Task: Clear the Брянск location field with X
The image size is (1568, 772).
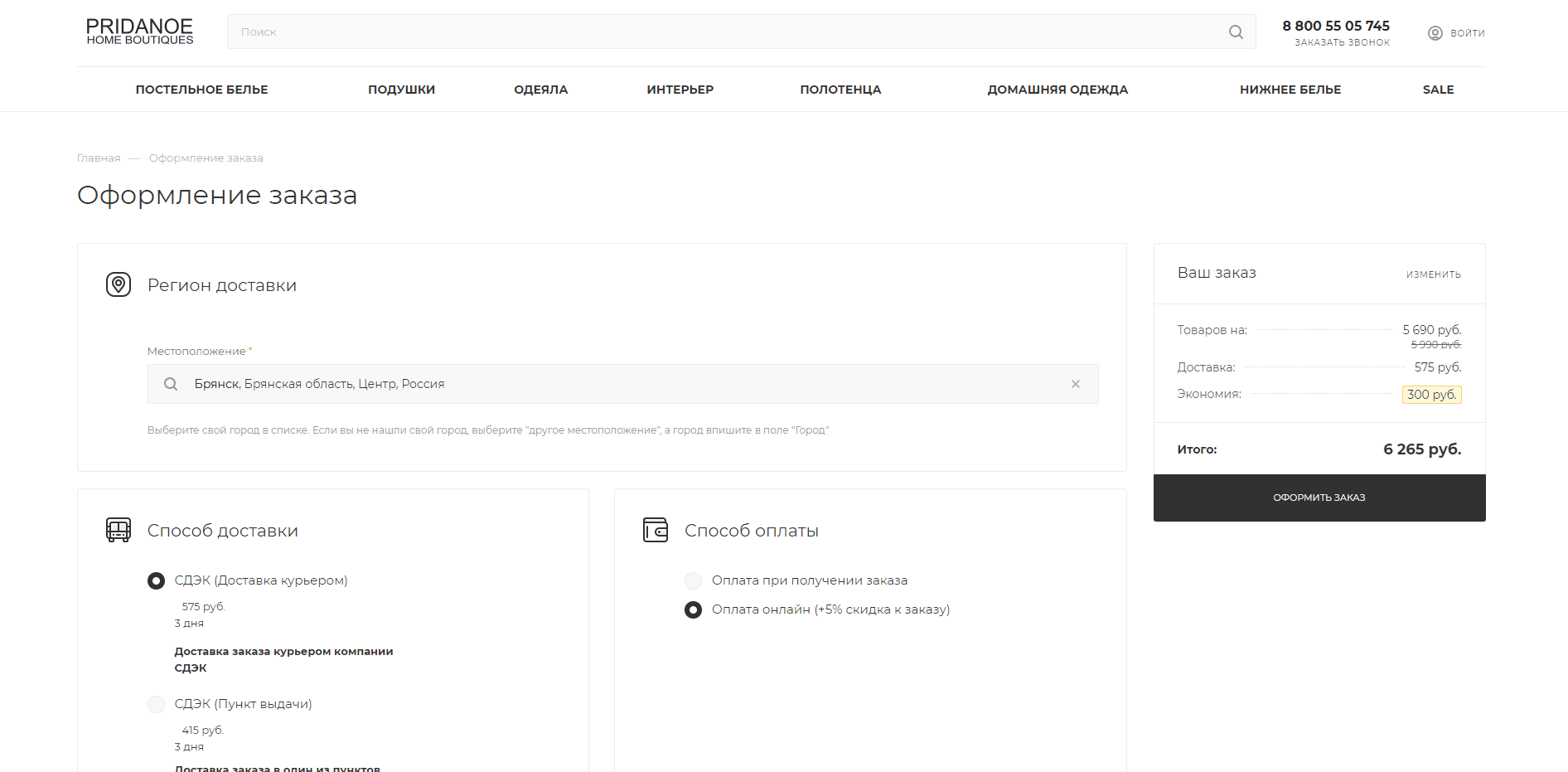Action: point(1075,384)
